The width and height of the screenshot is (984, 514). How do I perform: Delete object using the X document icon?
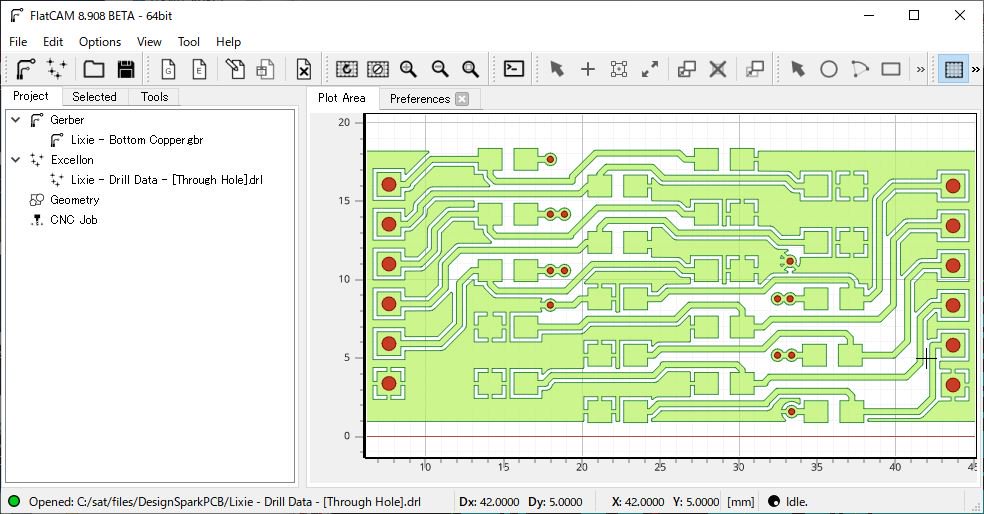coord(304,69)
